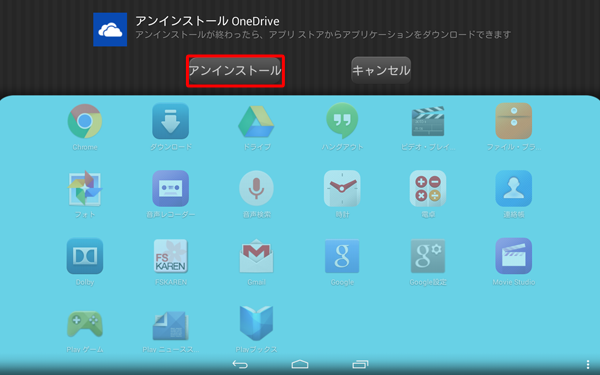The height and width of the screenshot is (375, 600).
Task: Open the ハングアウト app
Action: [342, 121]
